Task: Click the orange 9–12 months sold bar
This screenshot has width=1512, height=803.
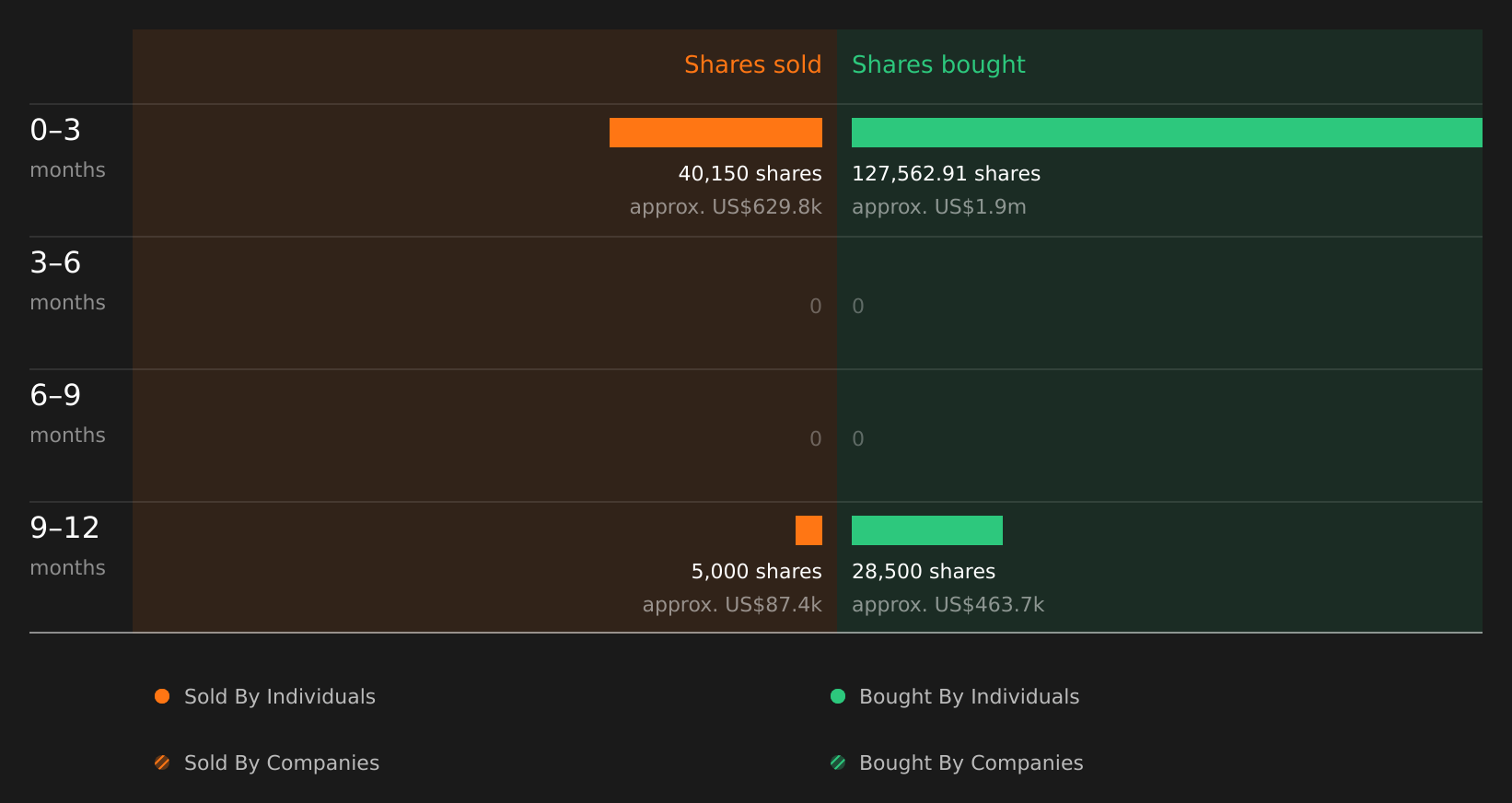Action: (x=808, y=530)
